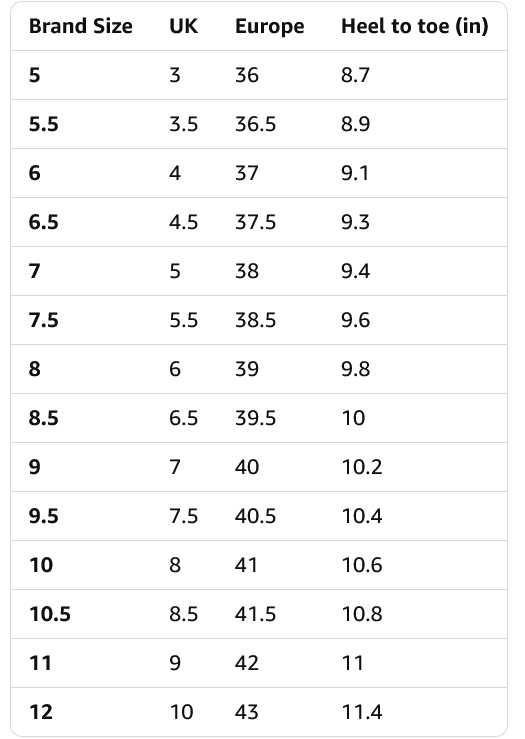Select brand size 5.5 row label

click(43, 124)
